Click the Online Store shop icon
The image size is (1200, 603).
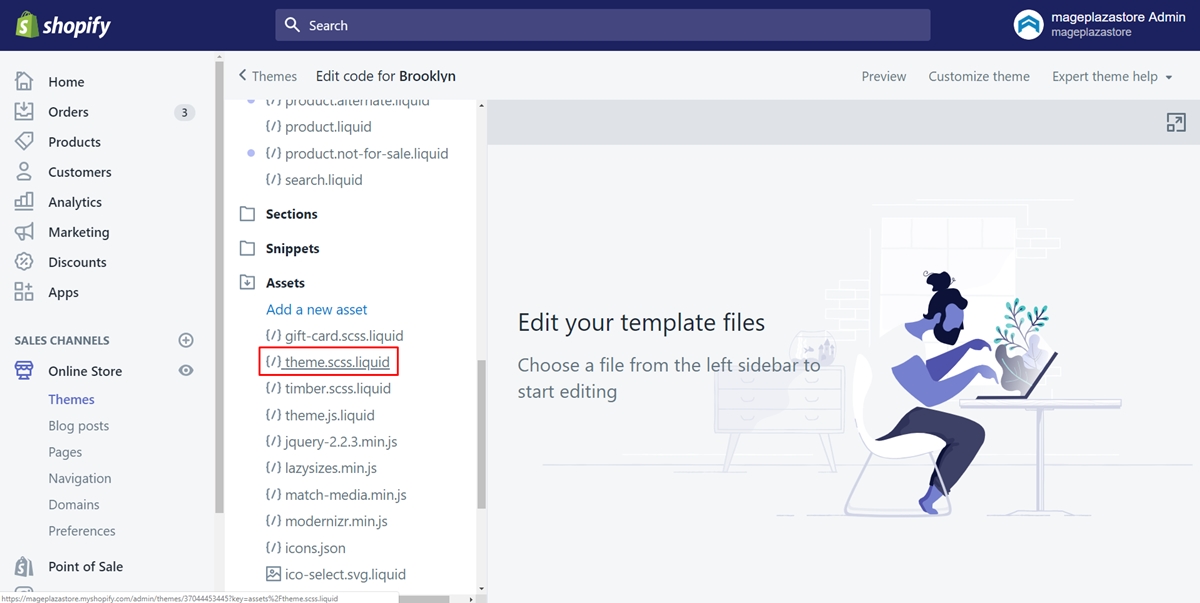24,370
